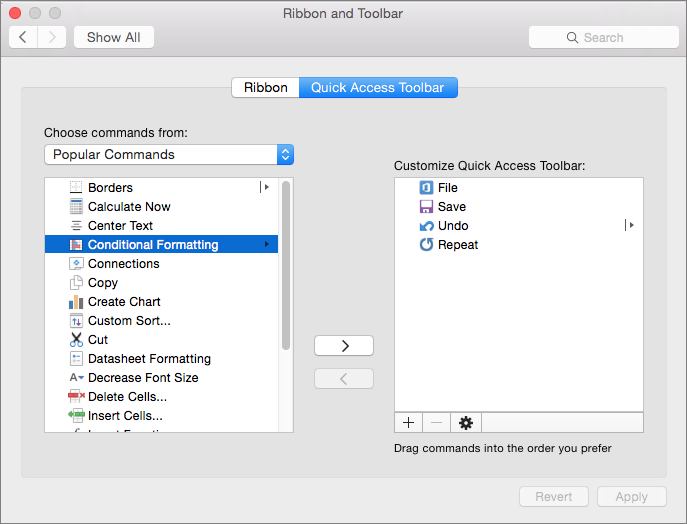
Task: Click the Save floppy disk icon
Action: pos(426,207)
